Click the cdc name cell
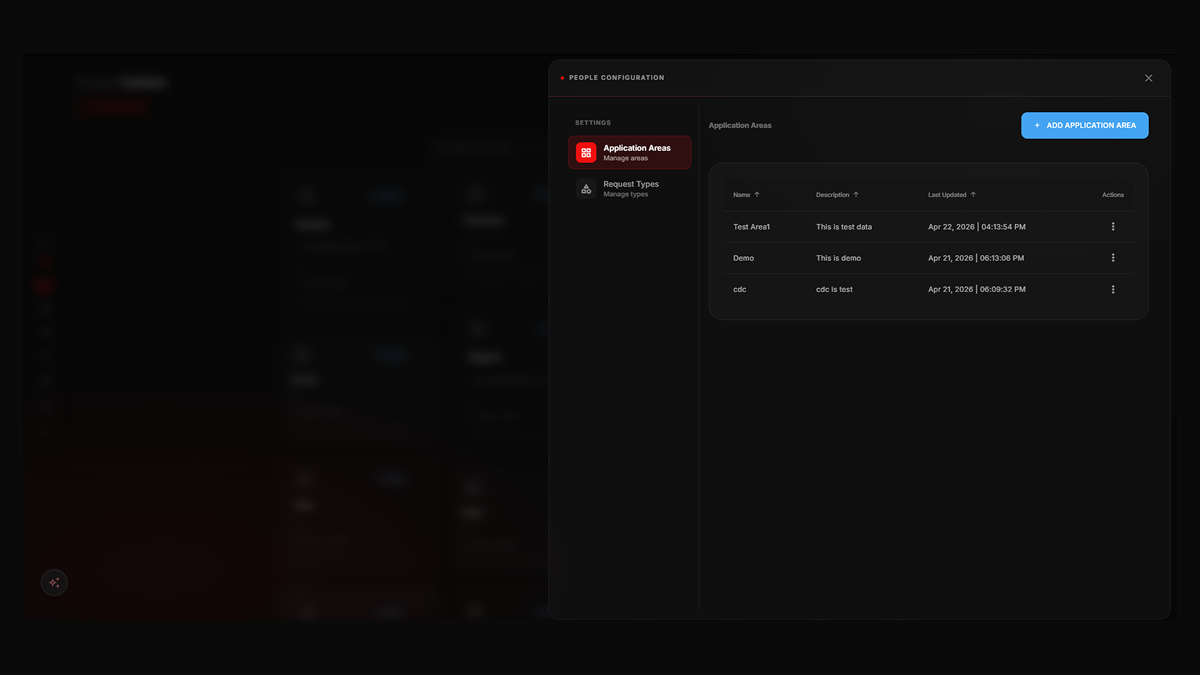 pyautogui.click(x=740, y=289)
